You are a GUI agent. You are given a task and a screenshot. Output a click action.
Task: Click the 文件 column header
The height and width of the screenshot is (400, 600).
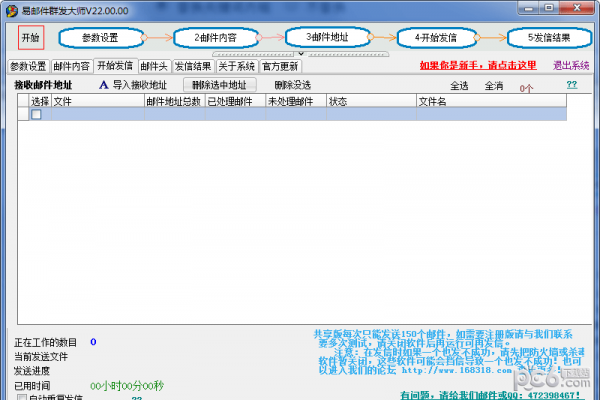[98, 101]
